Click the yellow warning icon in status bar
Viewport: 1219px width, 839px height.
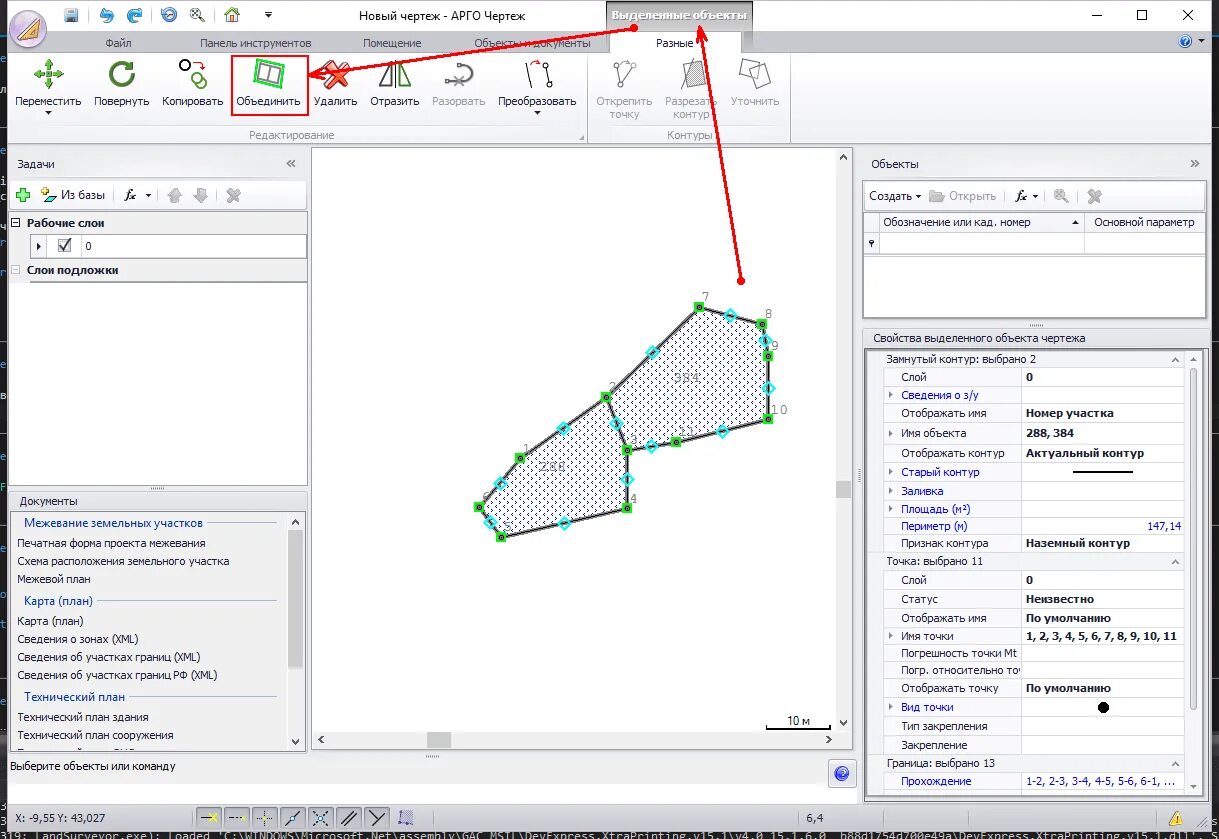[1176, 818]
